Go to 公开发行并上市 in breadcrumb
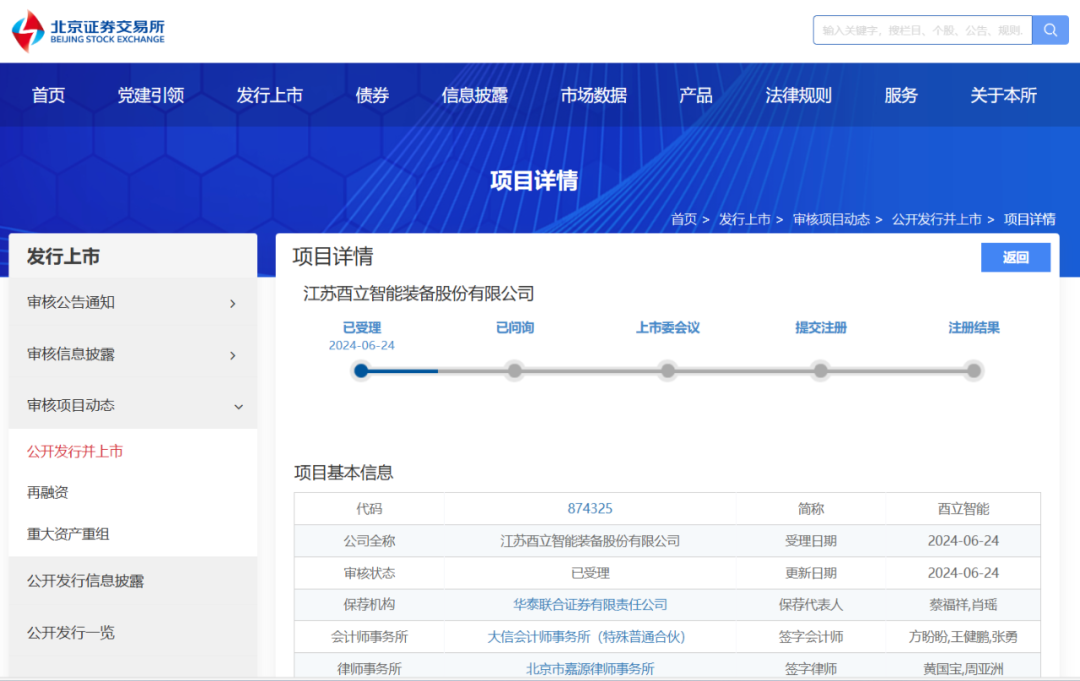Screen dimensions: 1080x681 937,219
